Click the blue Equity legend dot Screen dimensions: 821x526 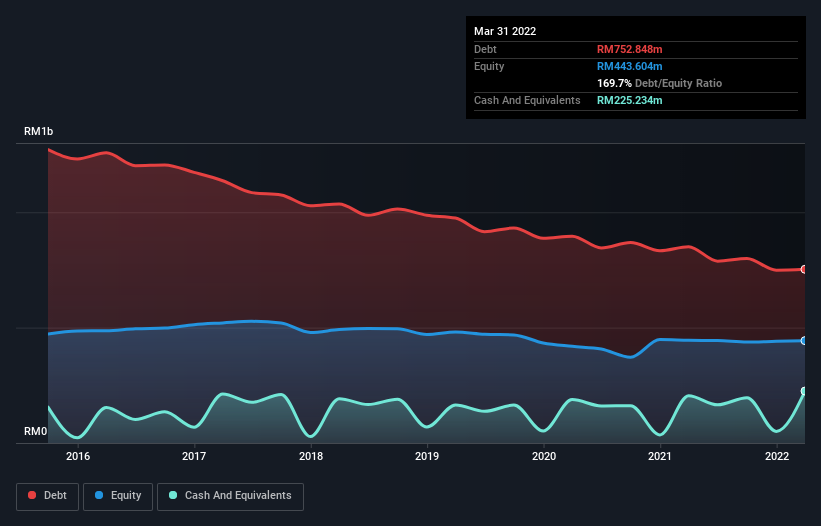point(99,495)
